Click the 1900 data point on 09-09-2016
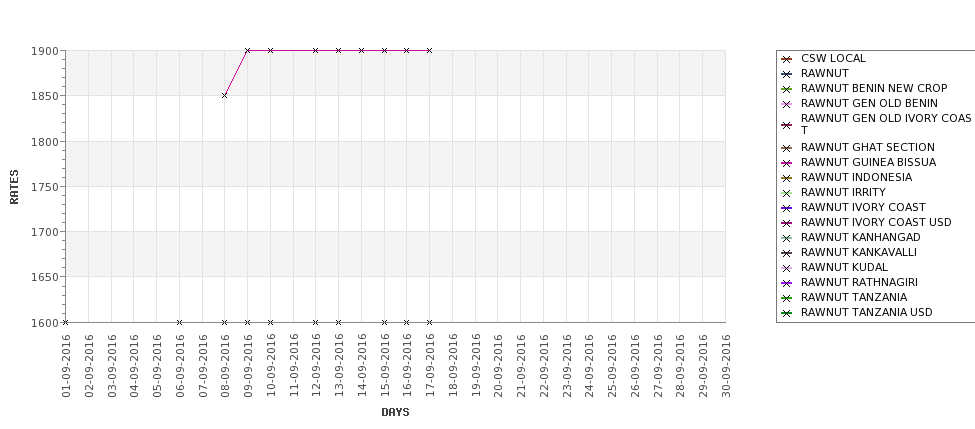975x429 pixels. (247, 50)
